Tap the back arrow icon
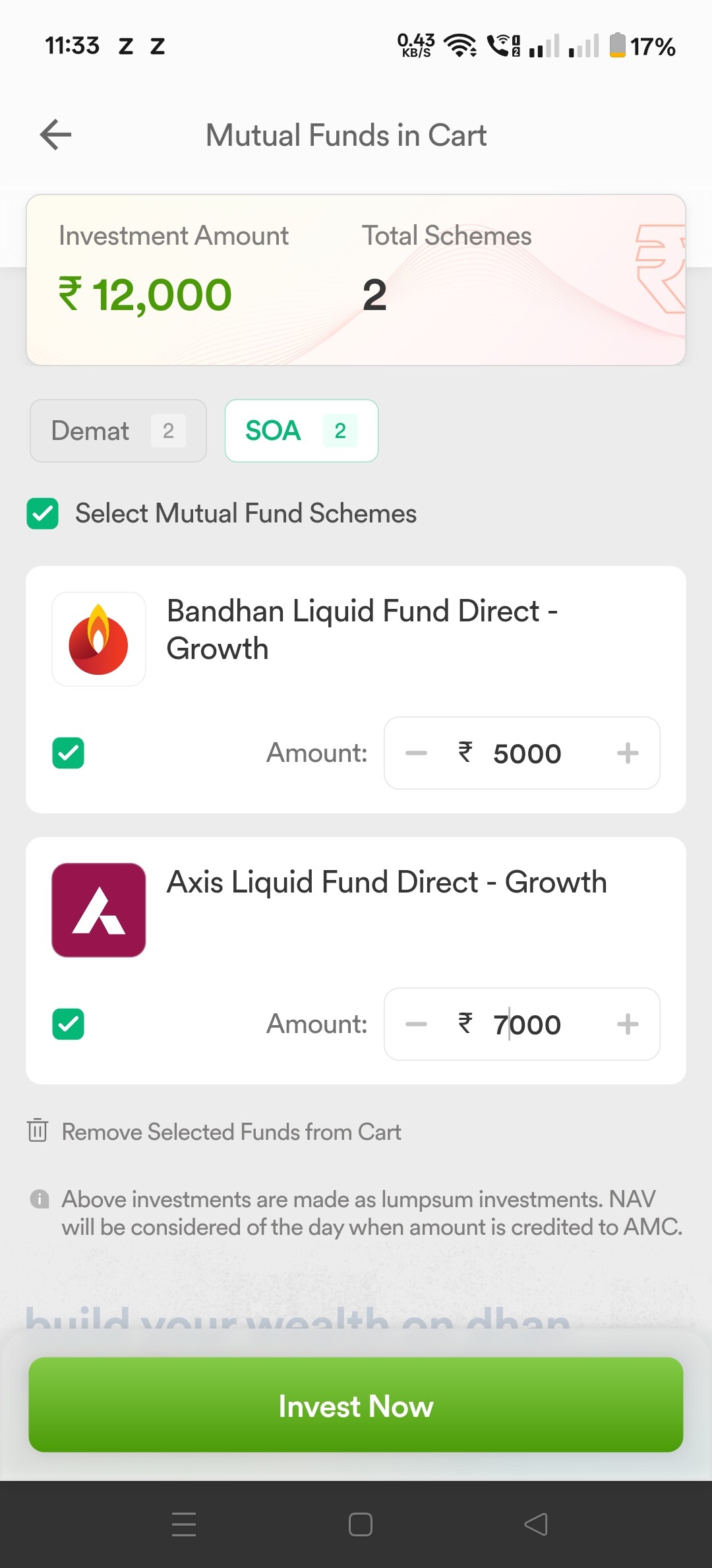The height and width of the screenshot is (1568, 712). pos(55,135)
